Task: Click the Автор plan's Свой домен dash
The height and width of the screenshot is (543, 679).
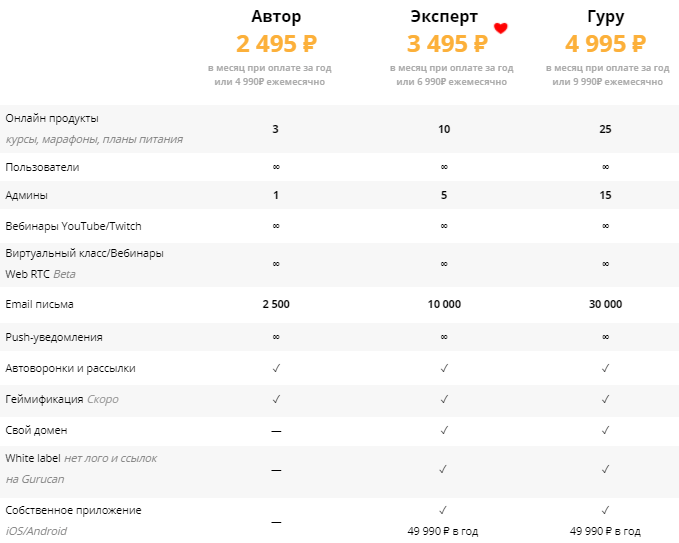Action: (x=276, y=431)
